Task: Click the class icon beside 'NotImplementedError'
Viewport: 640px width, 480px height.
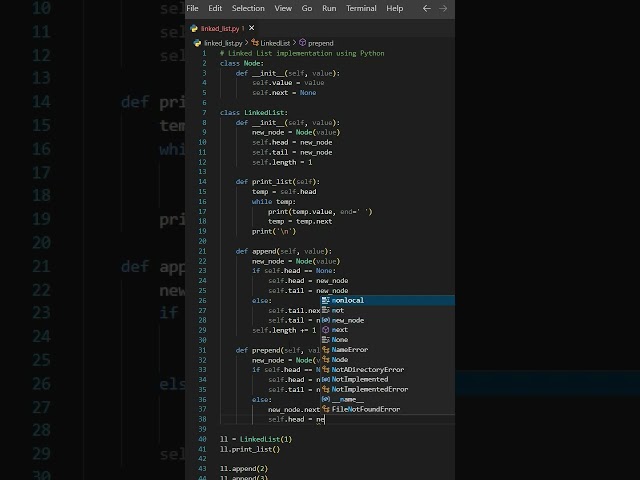Action: pyautogui.click(x=325, y=389)
